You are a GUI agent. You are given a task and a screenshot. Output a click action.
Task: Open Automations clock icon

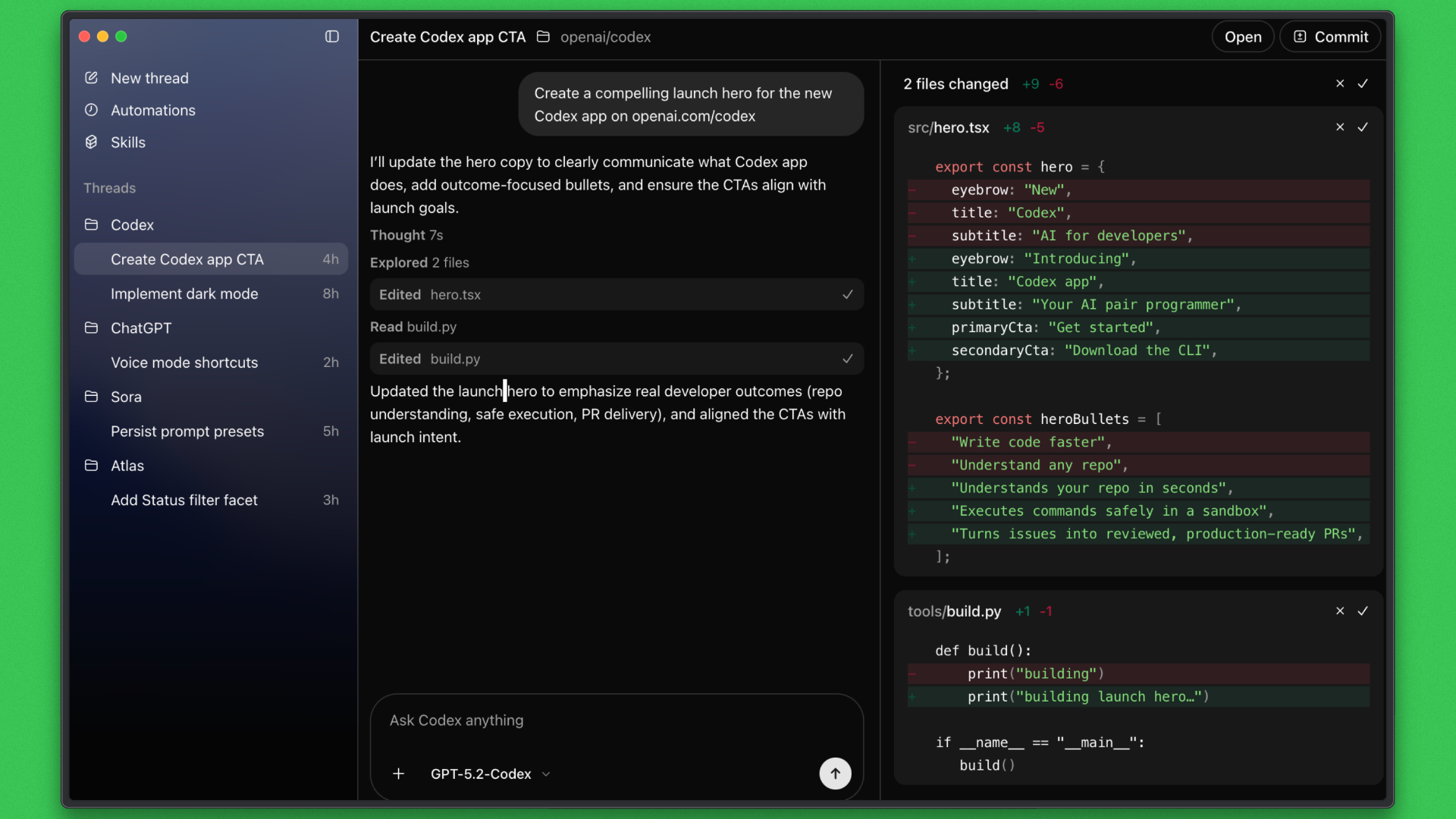coord(91,110)
